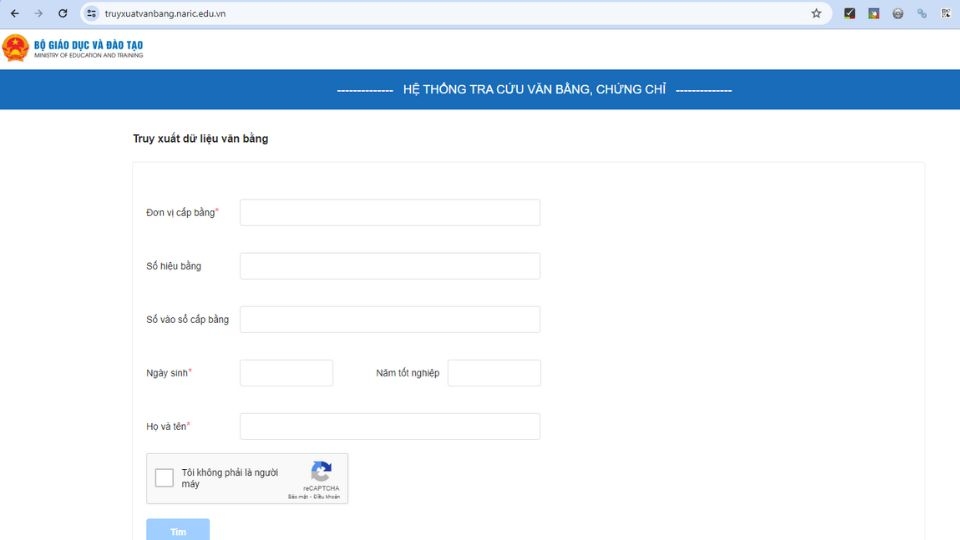This screenshot has height=540, width=960.
Task: Focus the Ngày sinh input field
Action: point(287,373)
